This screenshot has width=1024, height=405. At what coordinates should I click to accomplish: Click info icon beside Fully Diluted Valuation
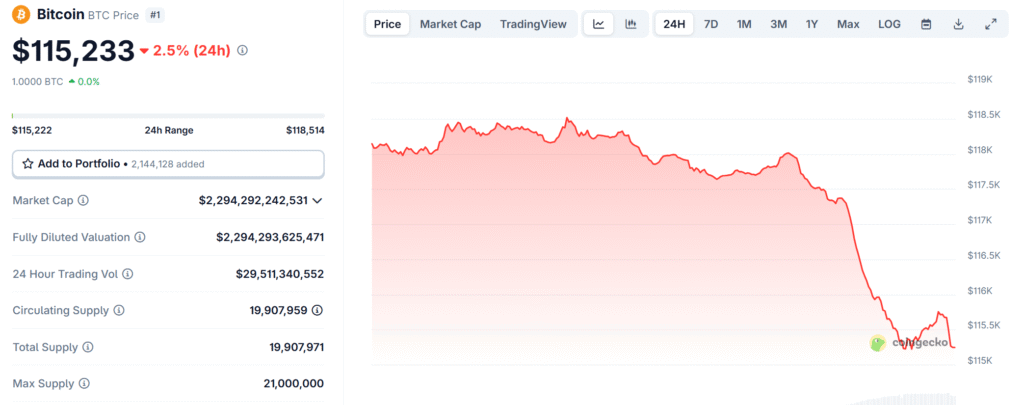(140, 237)
